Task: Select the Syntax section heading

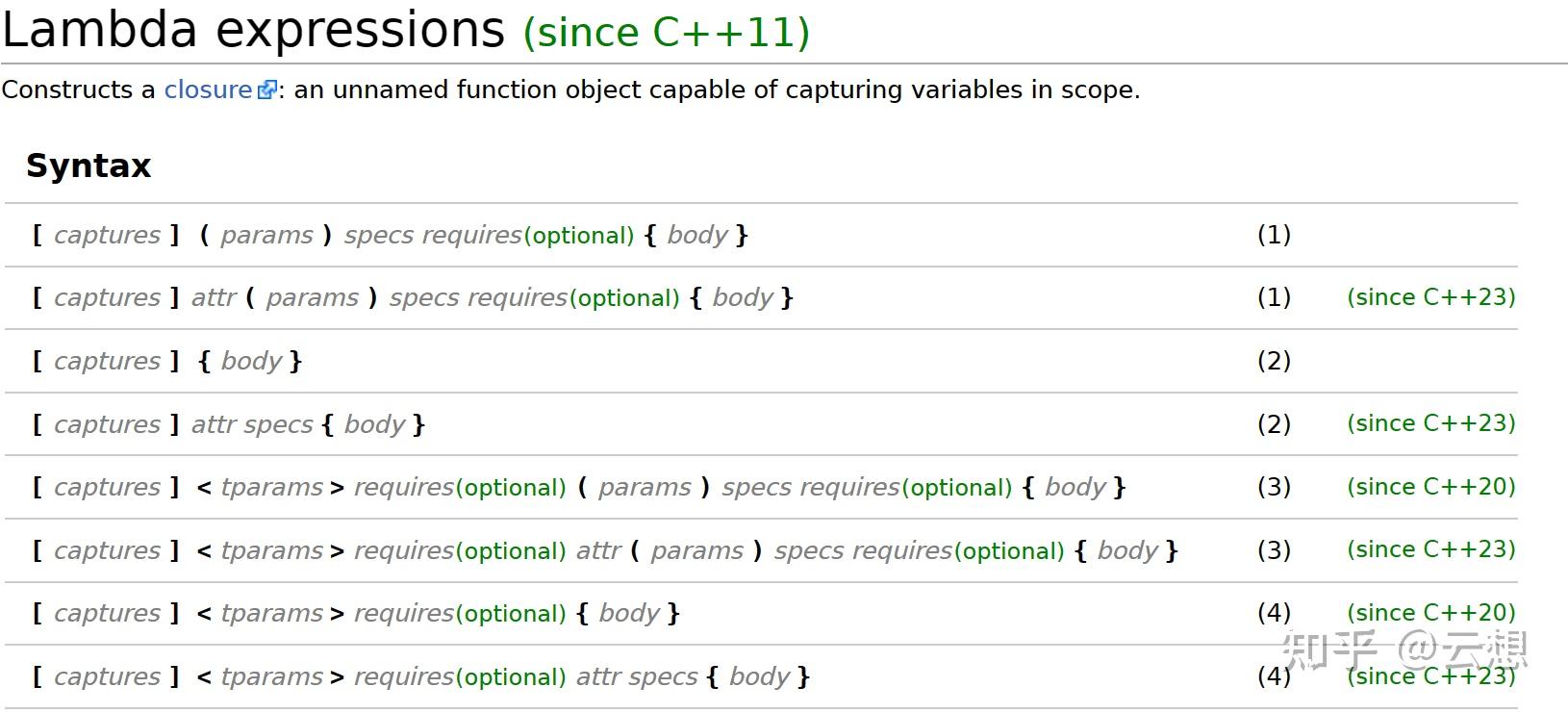Action: coord(89,166)
